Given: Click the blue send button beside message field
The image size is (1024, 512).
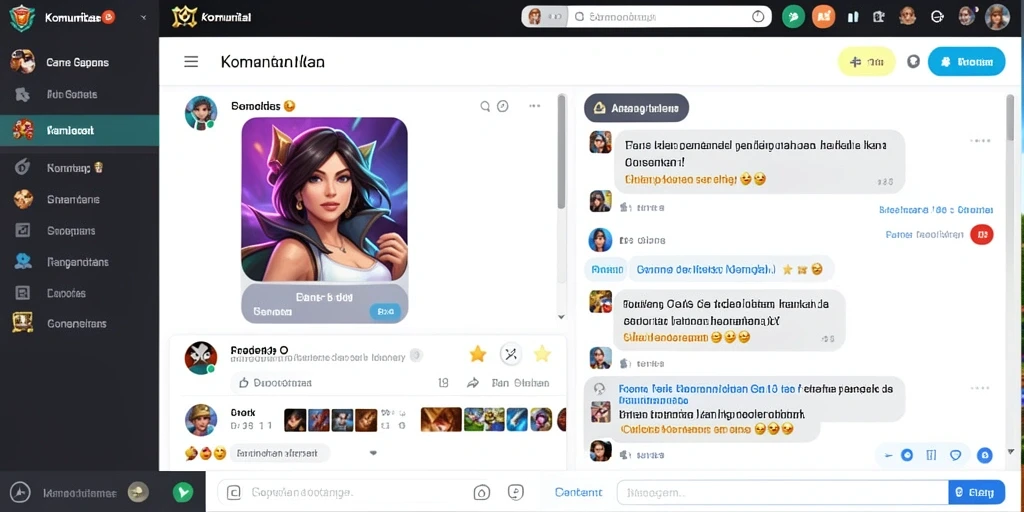Looking at the screenshot, I should pos(976,492).
